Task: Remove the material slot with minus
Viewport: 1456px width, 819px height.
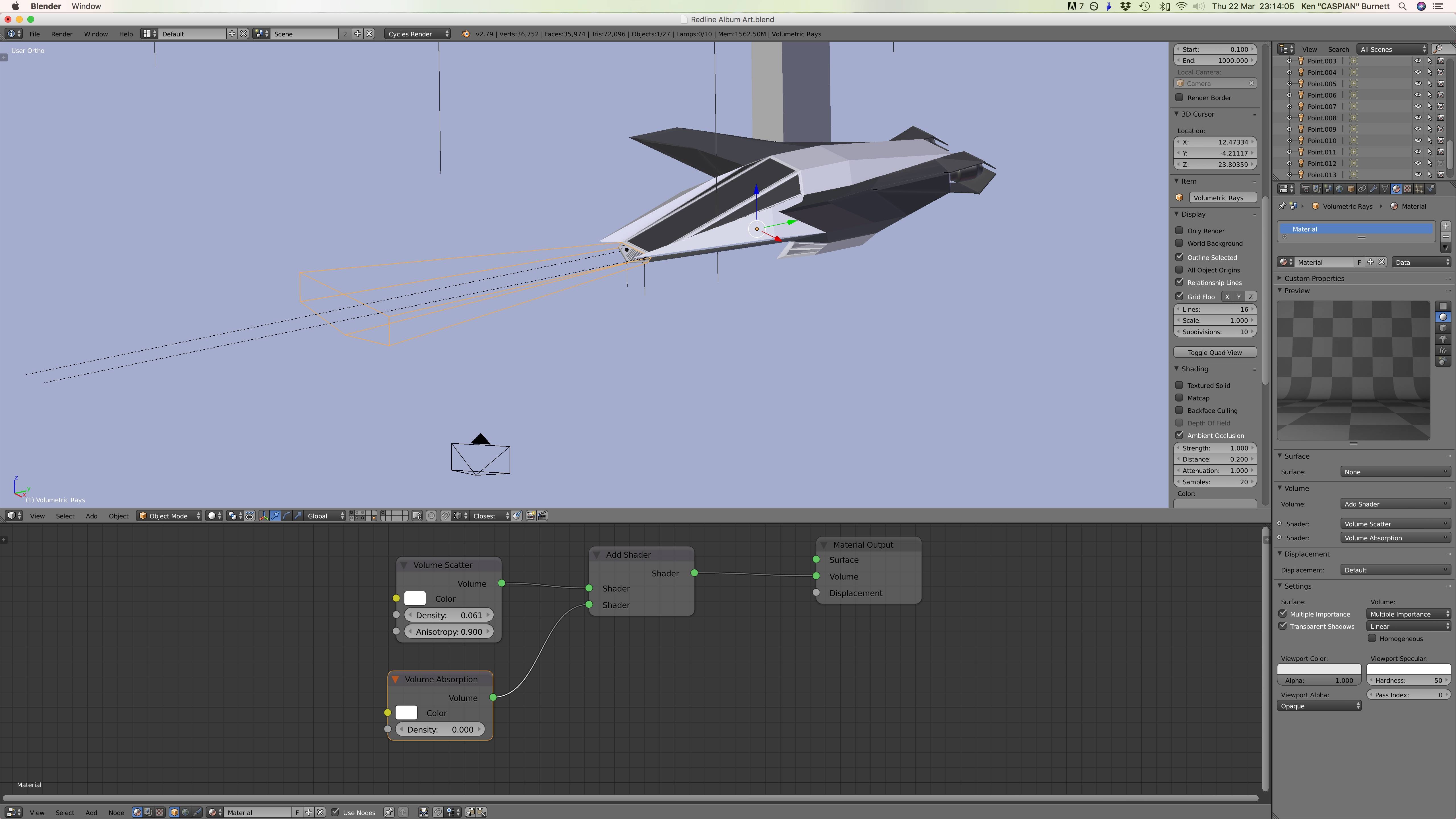Action: click(1445, 237)
